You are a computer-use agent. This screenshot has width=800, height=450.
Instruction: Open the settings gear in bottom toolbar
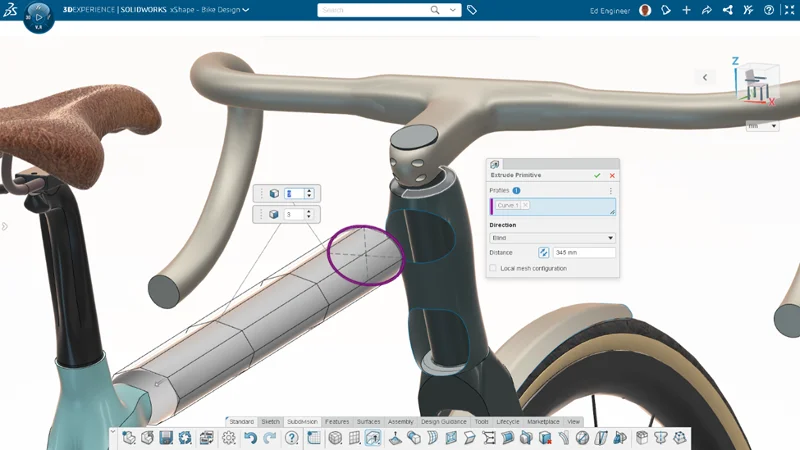(x=229, y=438)
